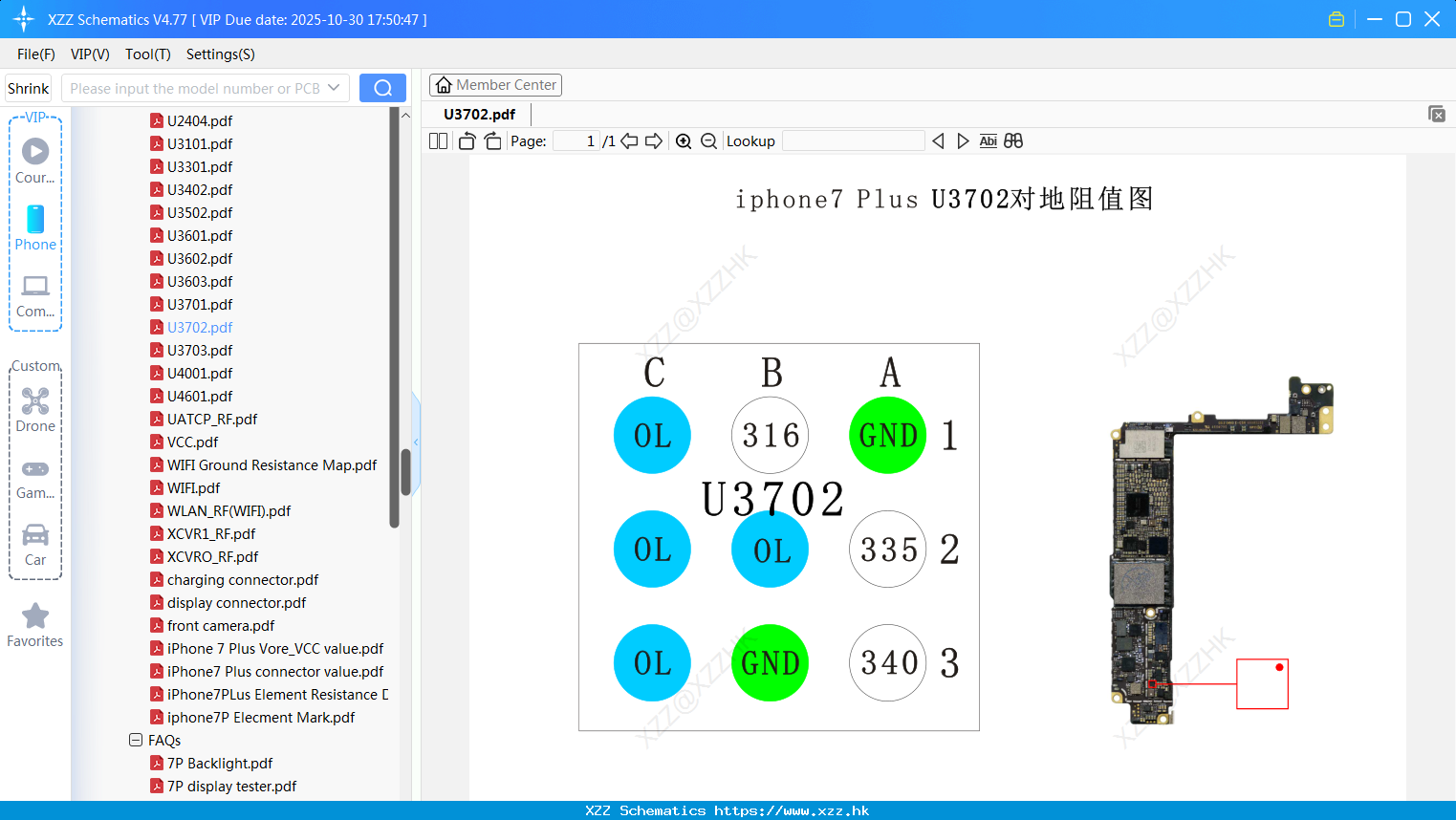Collapse the FAQs tree node
The height and width of the screenshot is (820, 1456).
coord(136,740)
